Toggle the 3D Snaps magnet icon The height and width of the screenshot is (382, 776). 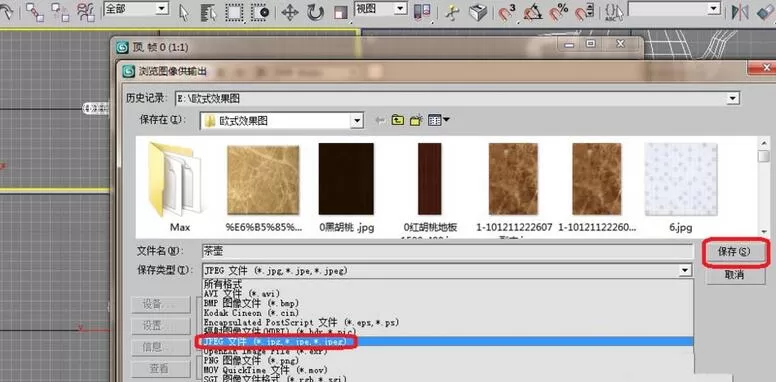(507, 12)
